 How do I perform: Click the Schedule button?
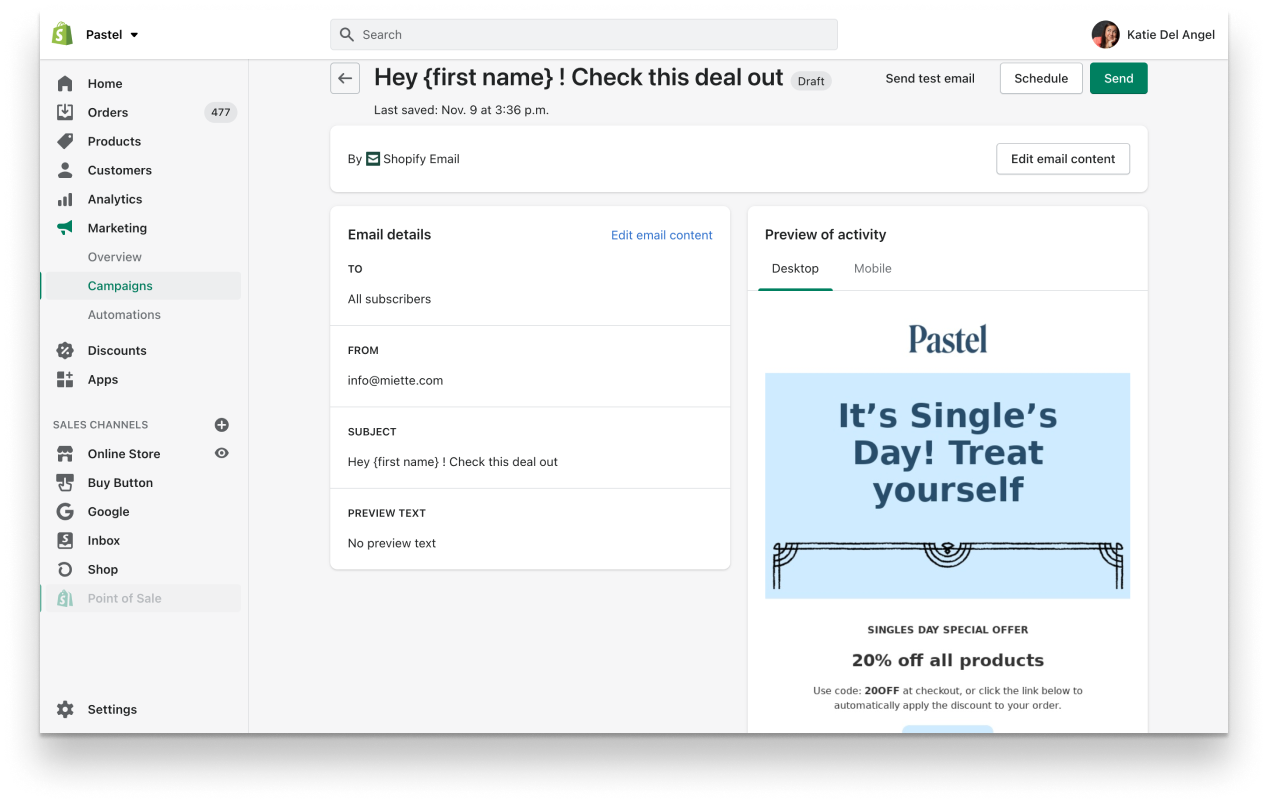(1041, 79)
